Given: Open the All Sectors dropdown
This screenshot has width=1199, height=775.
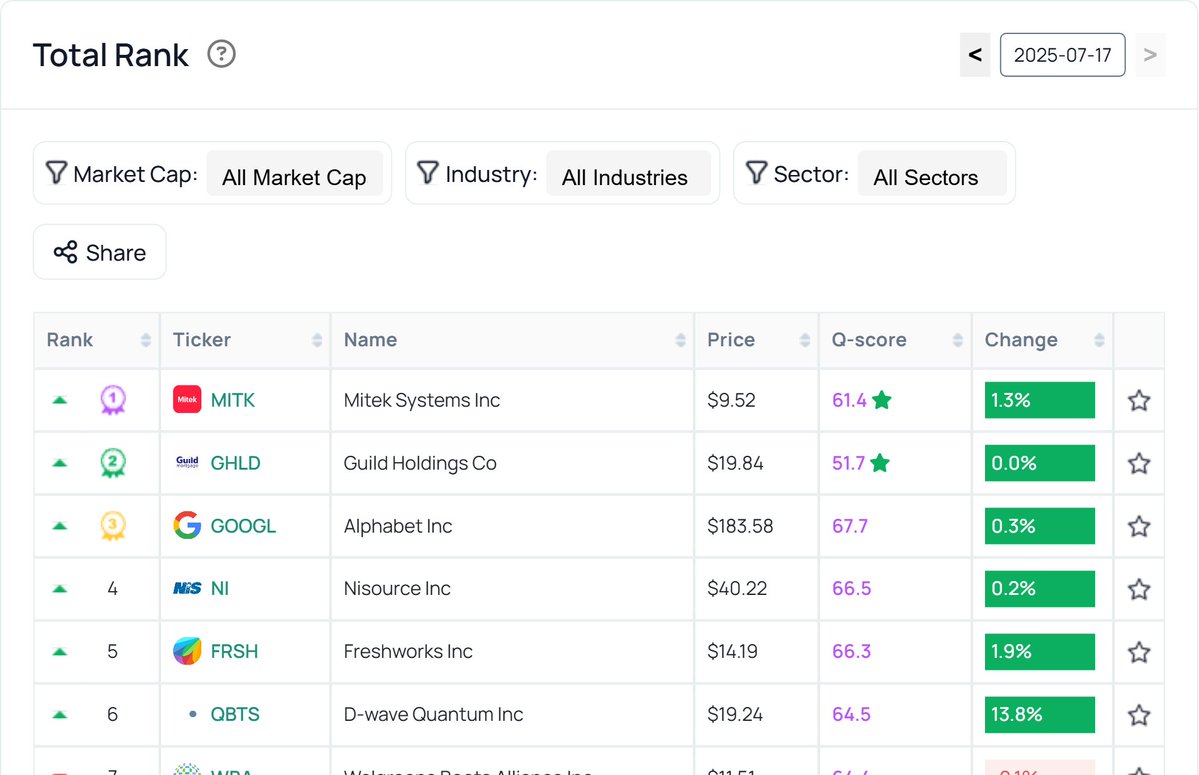Looking at the screenshot, I should point(931,173).
